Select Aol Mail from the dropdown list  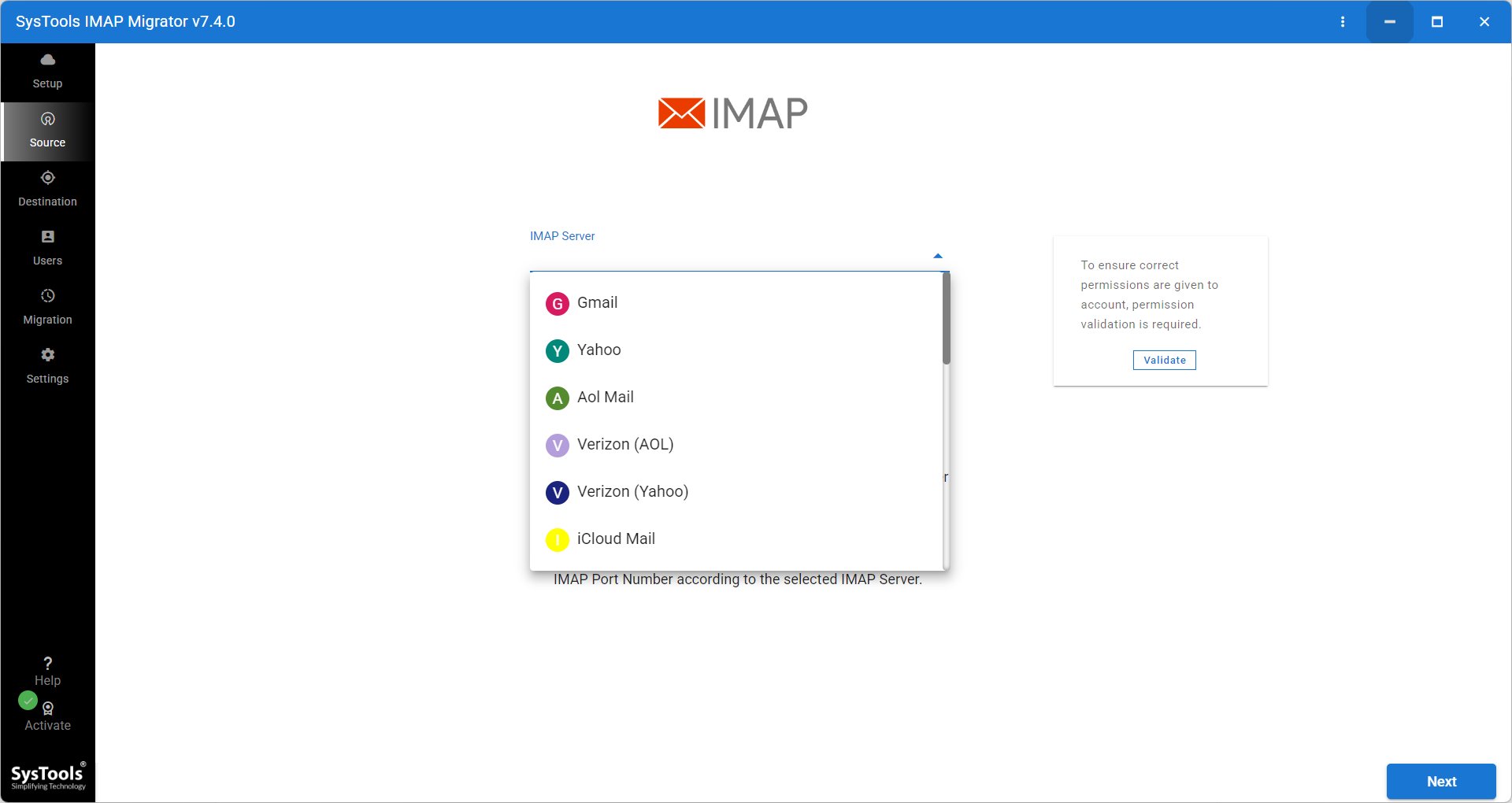(606, 397)
